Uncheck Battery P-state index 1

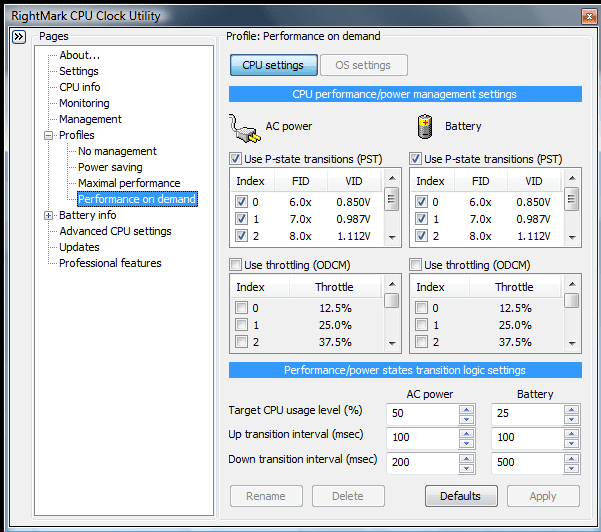coord(422,218)
